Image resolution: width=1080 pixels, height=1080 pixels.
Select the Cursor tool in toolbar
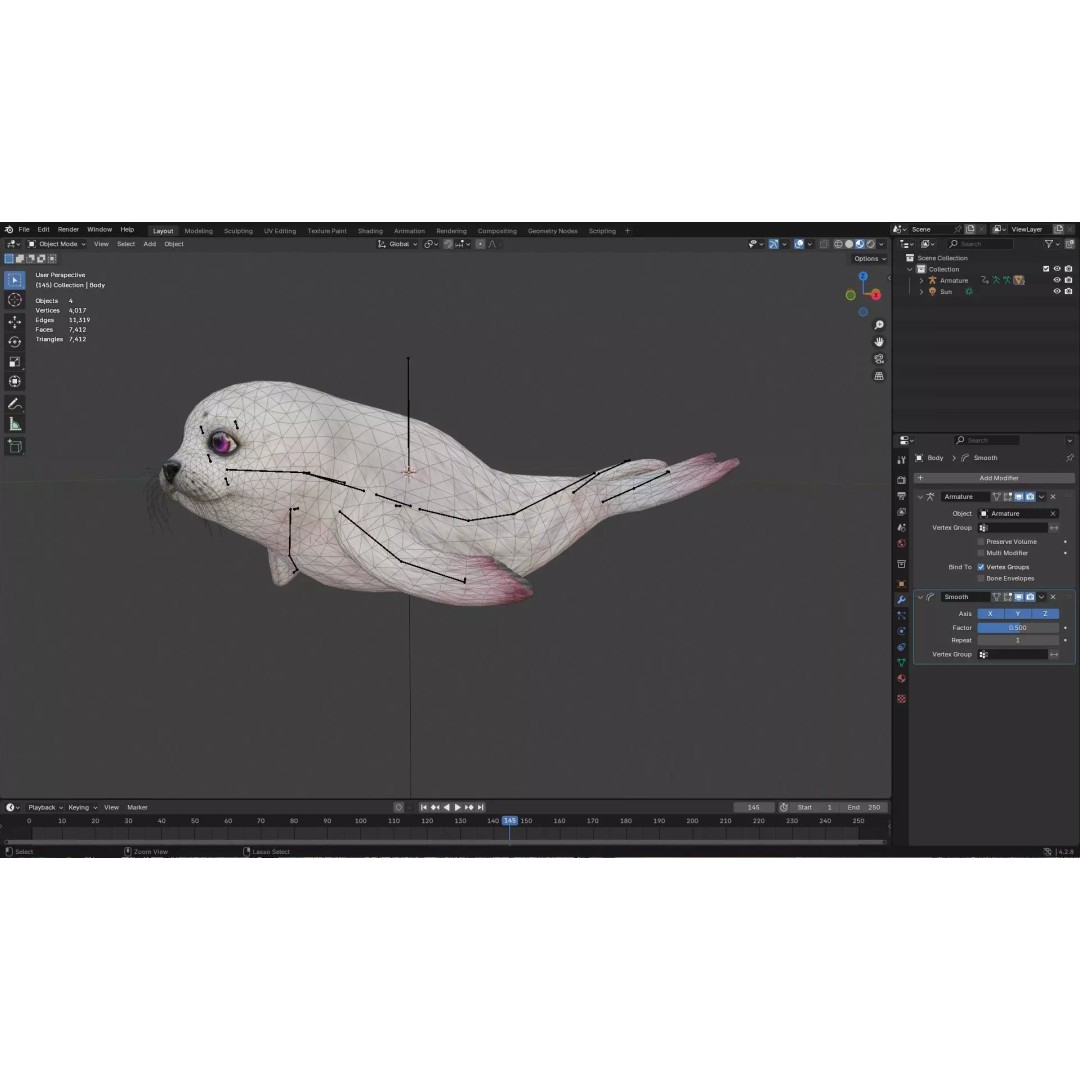14,300
